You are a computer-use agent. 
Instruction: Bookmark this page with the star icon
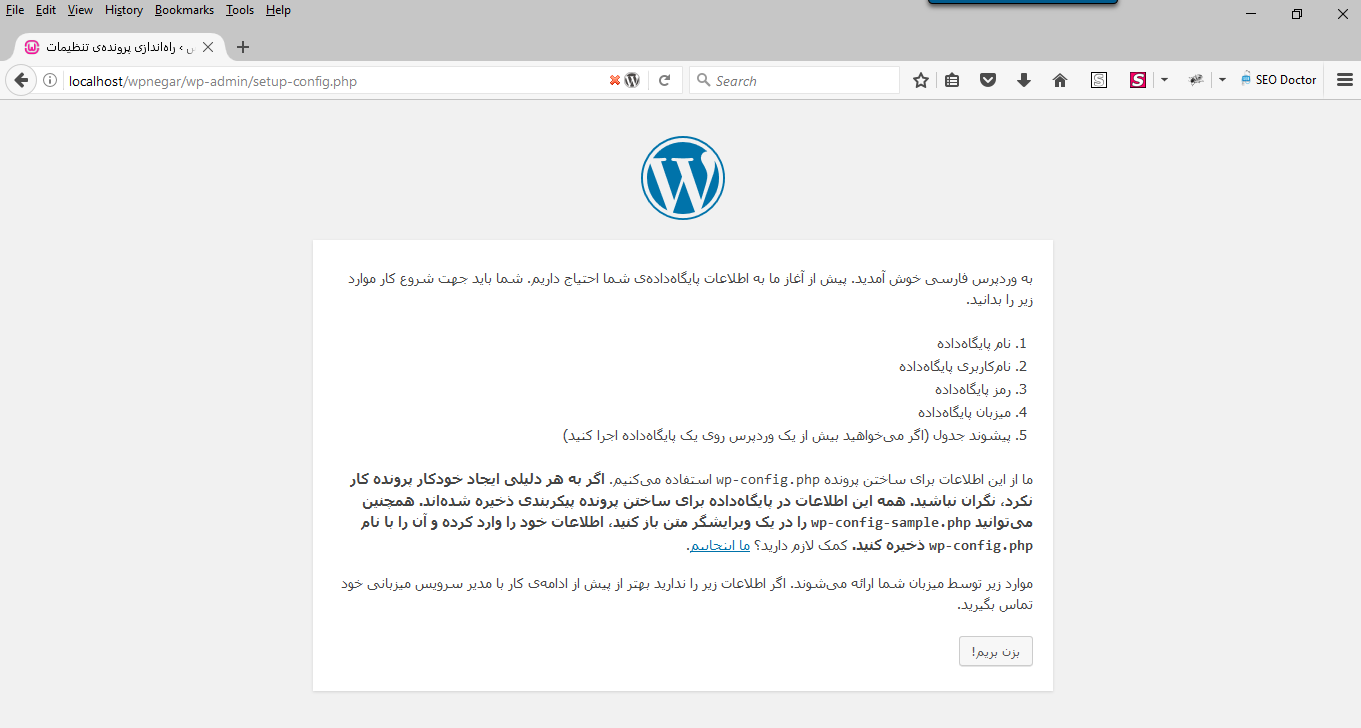click(x=921, y=81)
